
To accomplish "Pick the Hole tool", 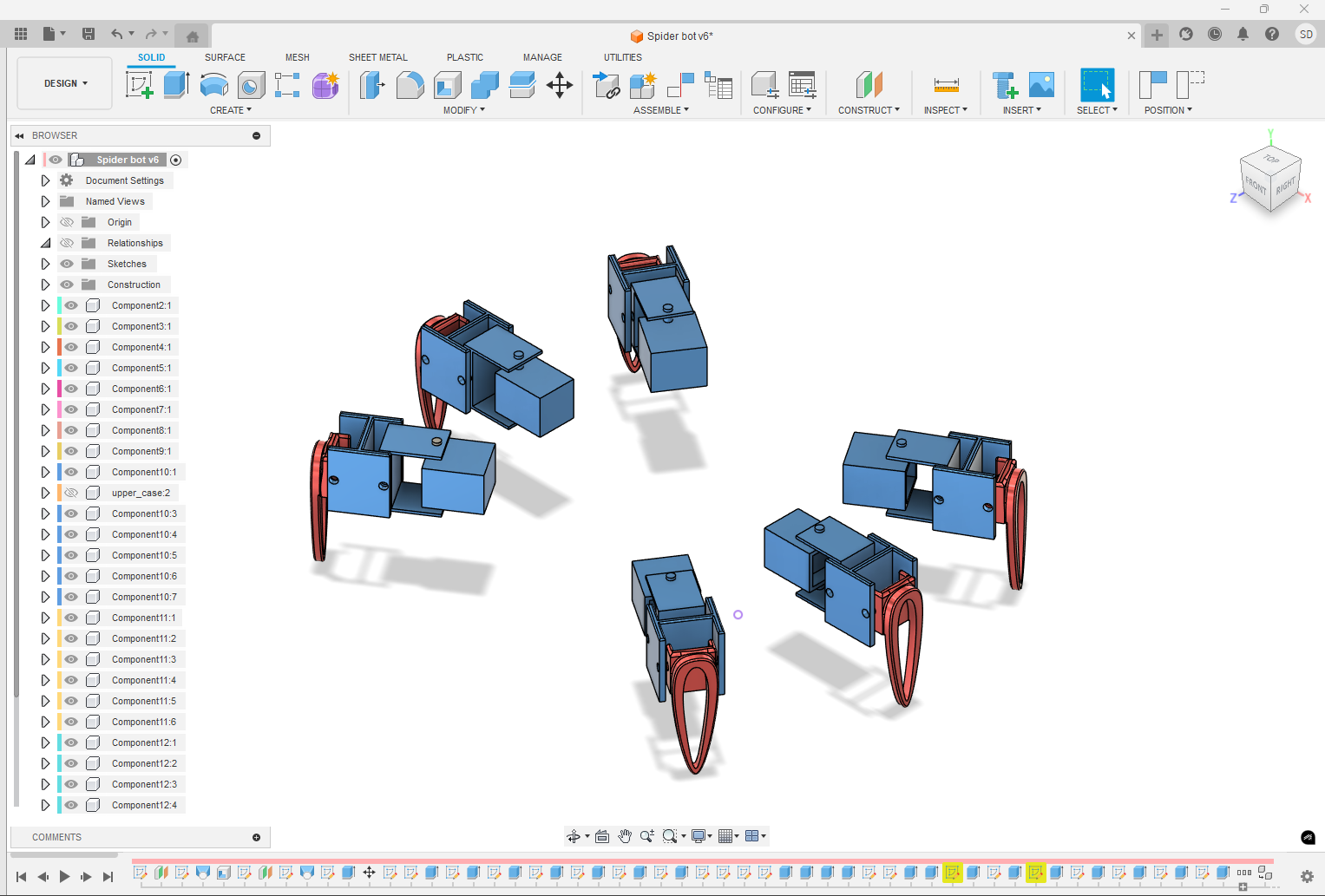I will (252, 85).
